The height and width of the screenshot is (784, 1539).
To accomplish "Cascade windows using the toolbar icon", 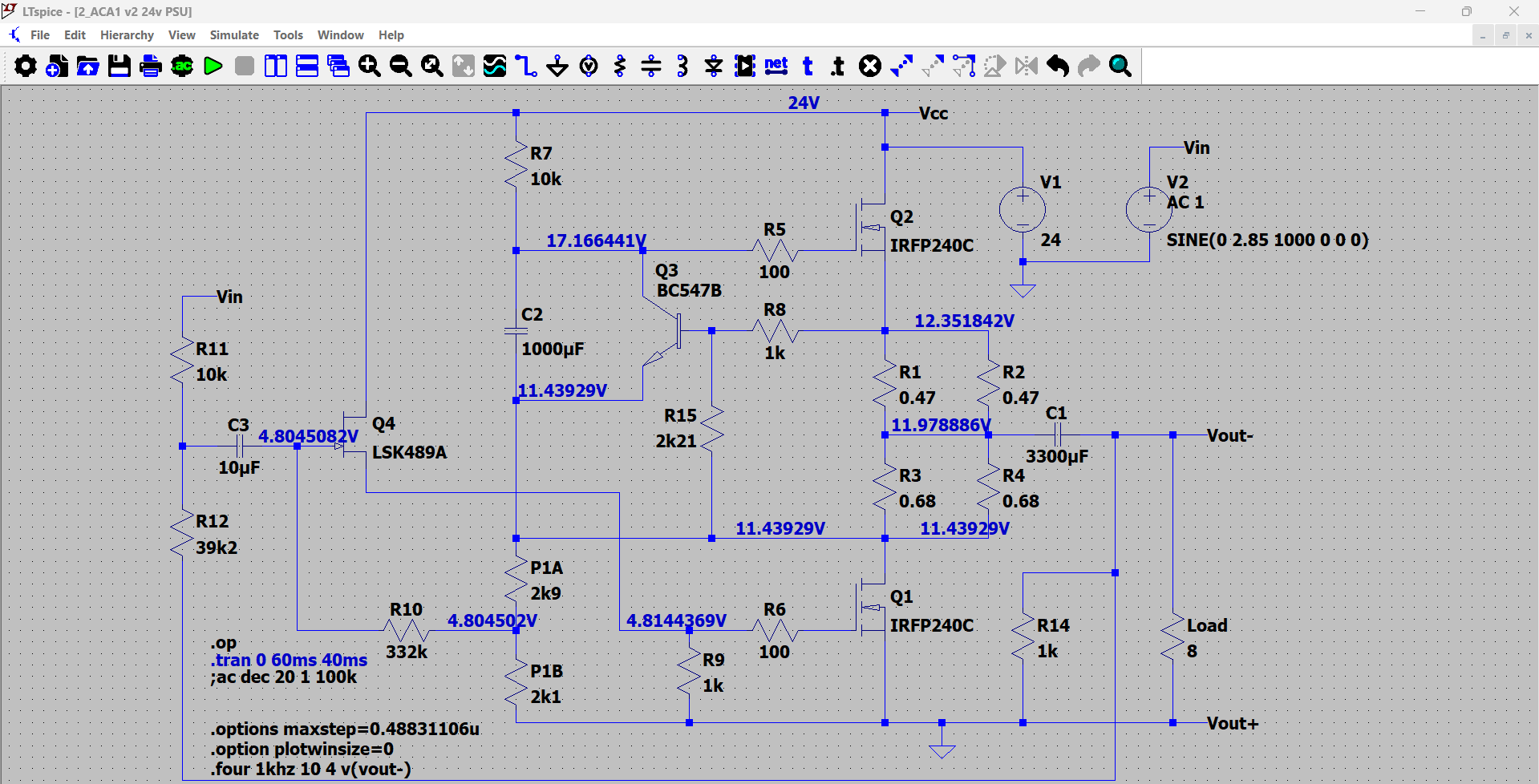I will tap(338, 66).
